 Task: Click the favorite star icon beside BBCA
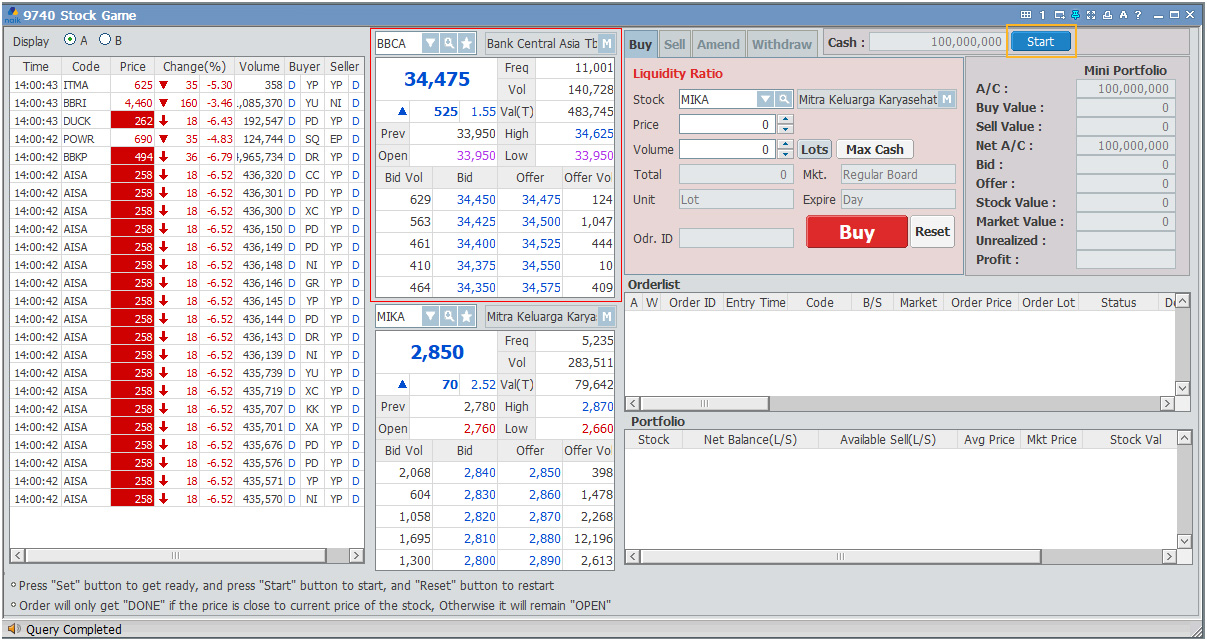pos(467,44)
